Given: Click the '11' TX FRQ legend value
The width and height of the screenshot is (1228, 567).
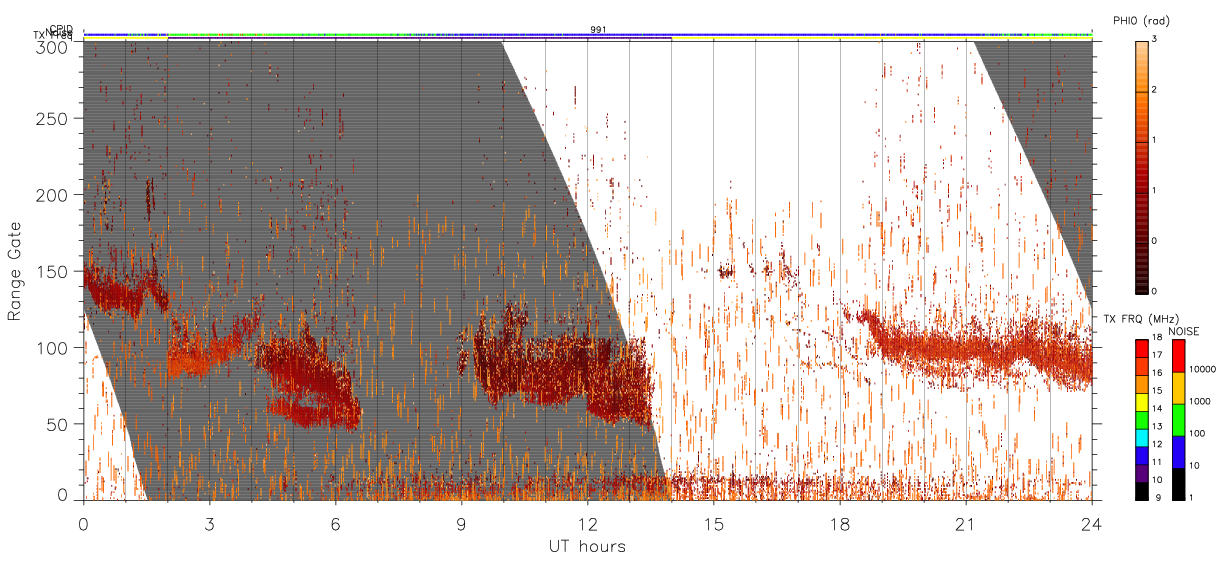Looking at the screenshot, I should pos(1158,463).
